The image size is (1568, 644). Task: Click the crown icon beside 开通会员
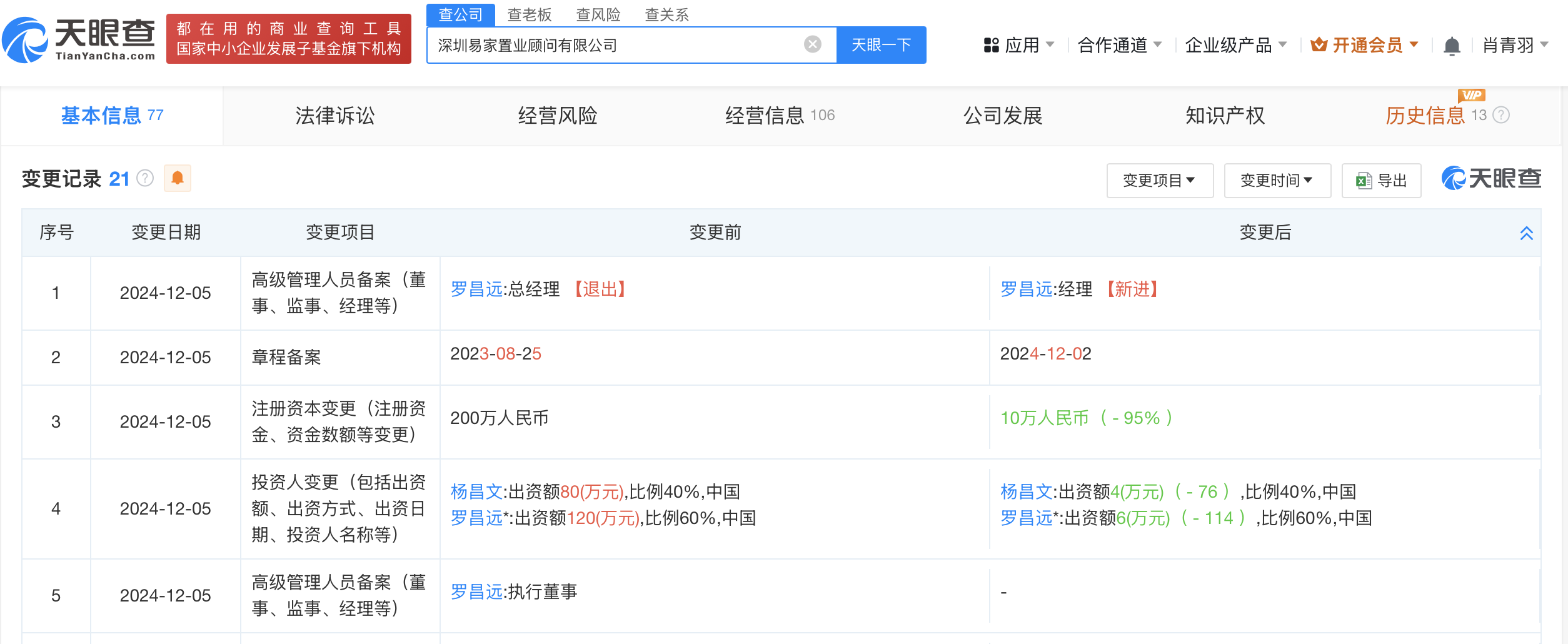coord(1319,45)
